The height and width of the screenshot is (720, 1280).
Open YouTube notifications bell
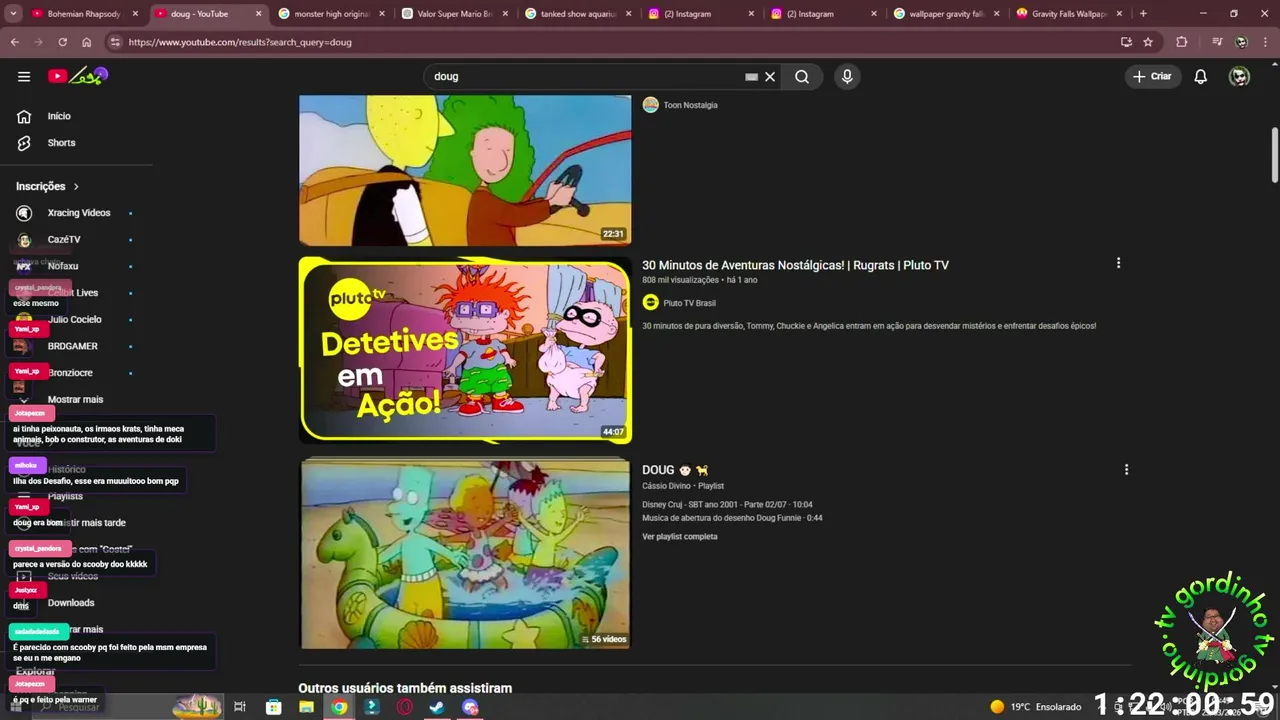tap(1201, 76)
